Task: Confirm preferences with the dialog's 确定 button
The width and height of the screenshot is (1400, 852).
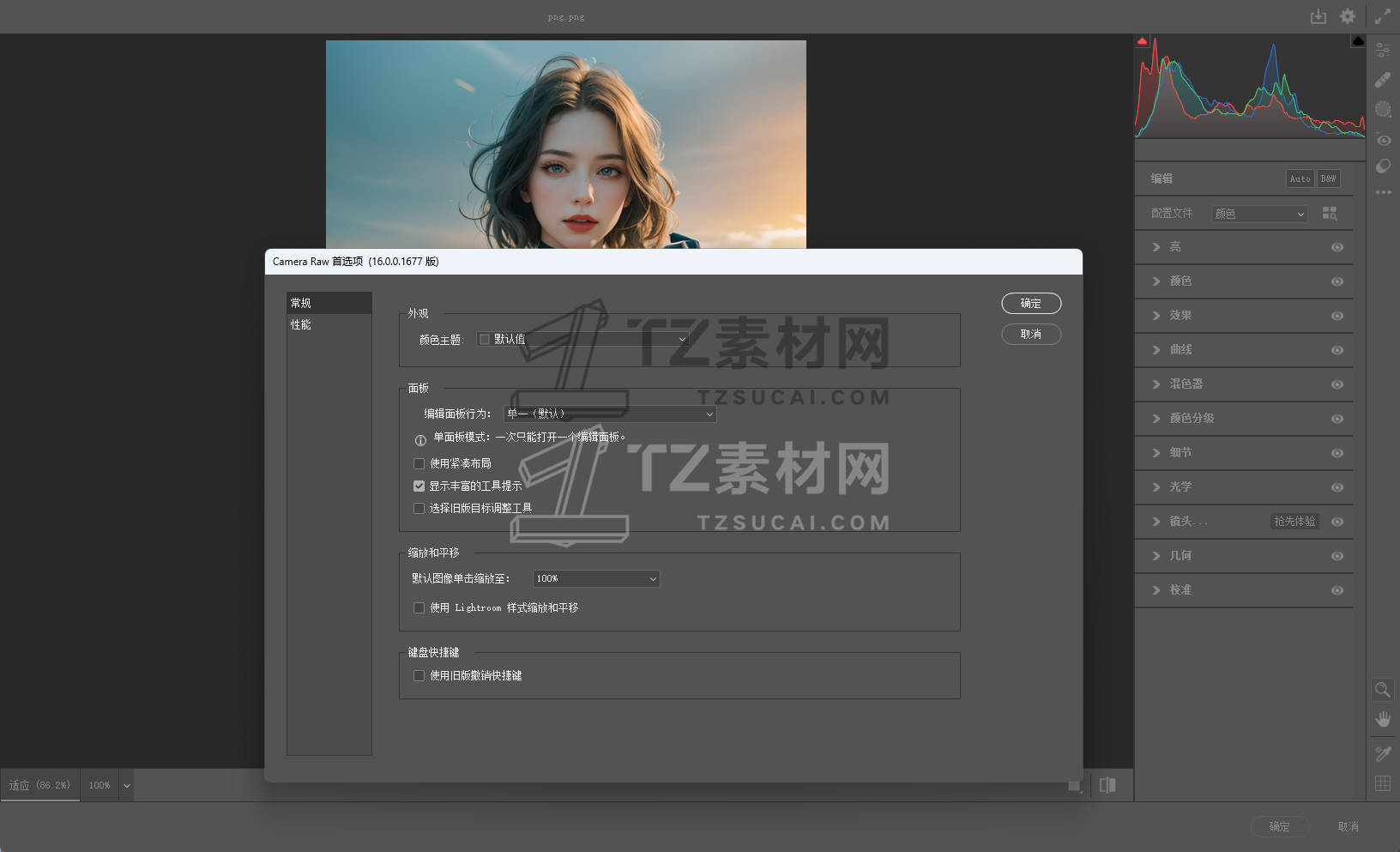Action: tap(1031, 303)
